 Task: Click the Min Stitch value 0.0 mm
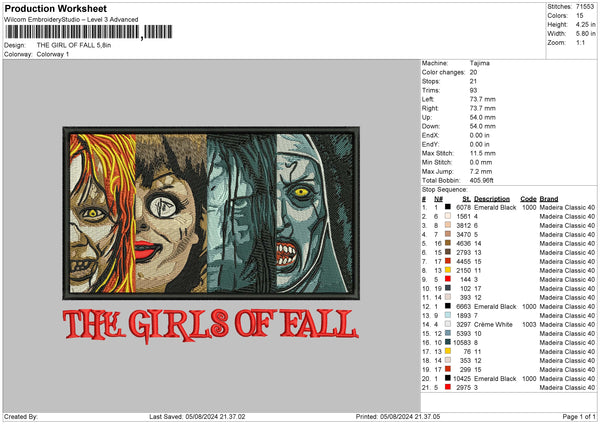point(481,162)
